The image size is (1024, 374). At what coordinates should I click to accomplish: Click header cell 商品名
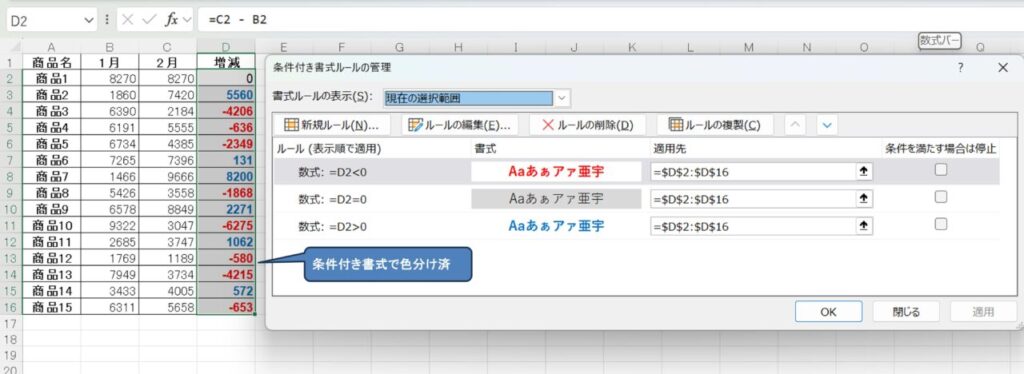coord(52,63)
